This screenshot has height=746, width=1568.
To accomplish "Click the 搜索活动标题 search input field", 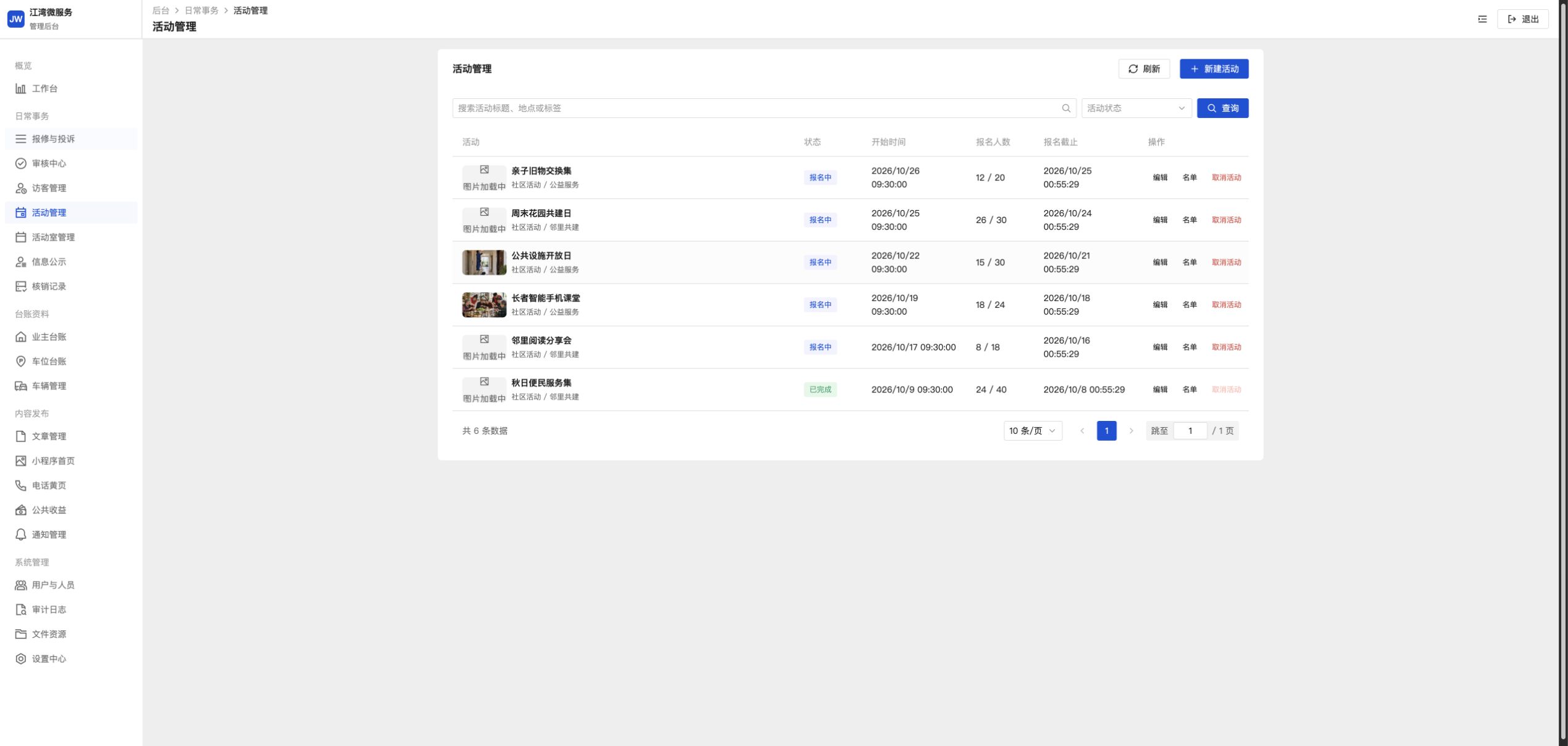I will tap(764, 108).
